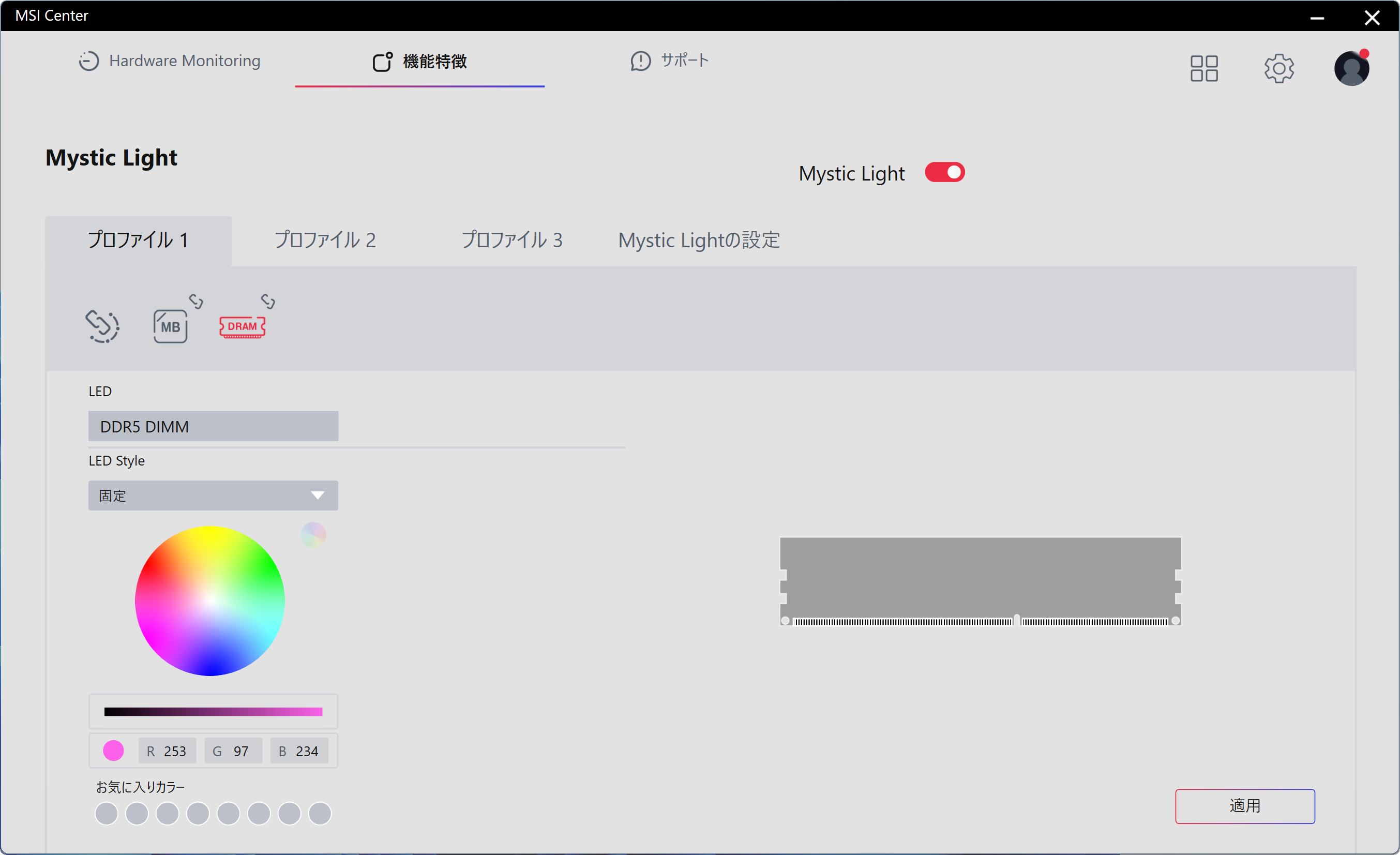Select the DRAM device icon
Screen dimensions: 1400x855
243,327
